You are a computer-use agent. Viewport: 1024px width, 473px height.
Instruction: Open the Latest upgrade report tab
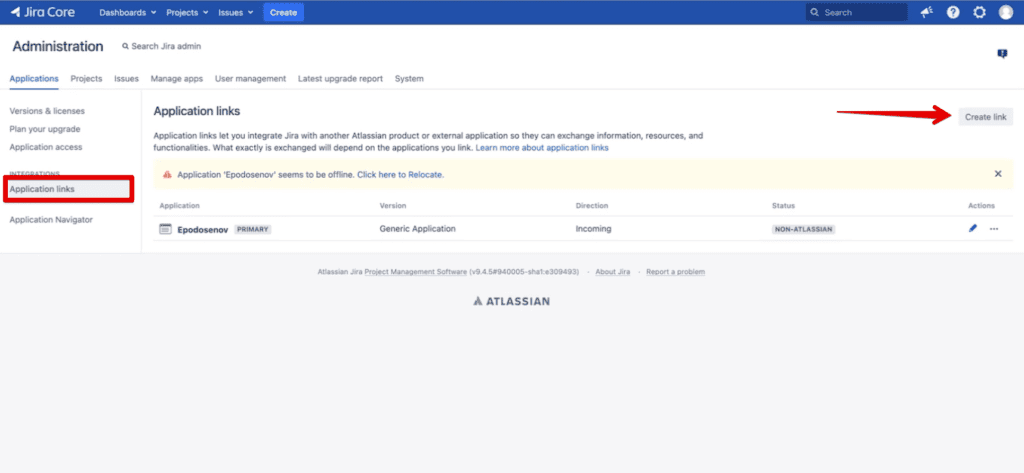[x=340, y=78]
